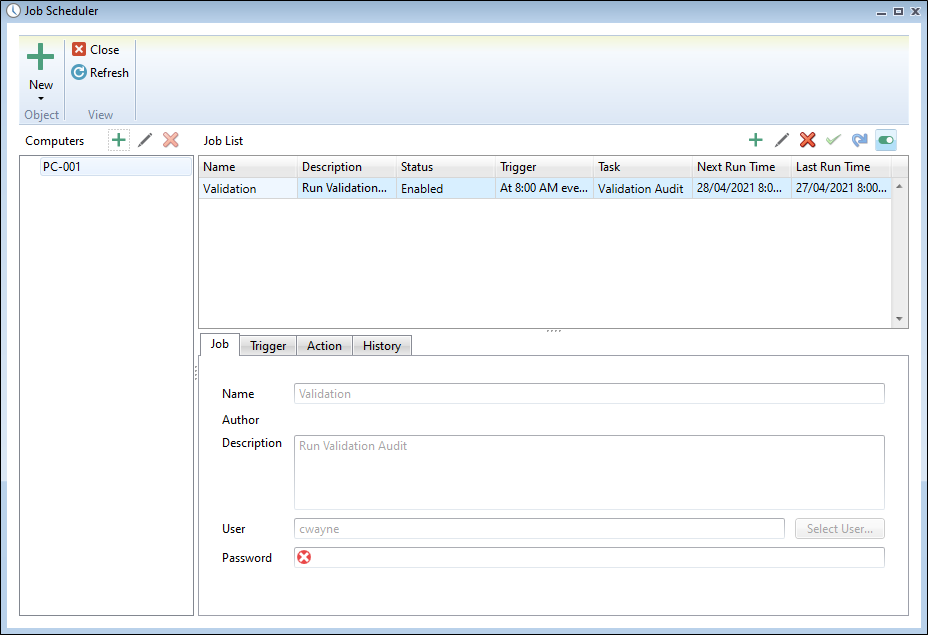Click the job list scrollbar down arrow
The width and height of the screenshot is (928, 635).
point(899,319)
